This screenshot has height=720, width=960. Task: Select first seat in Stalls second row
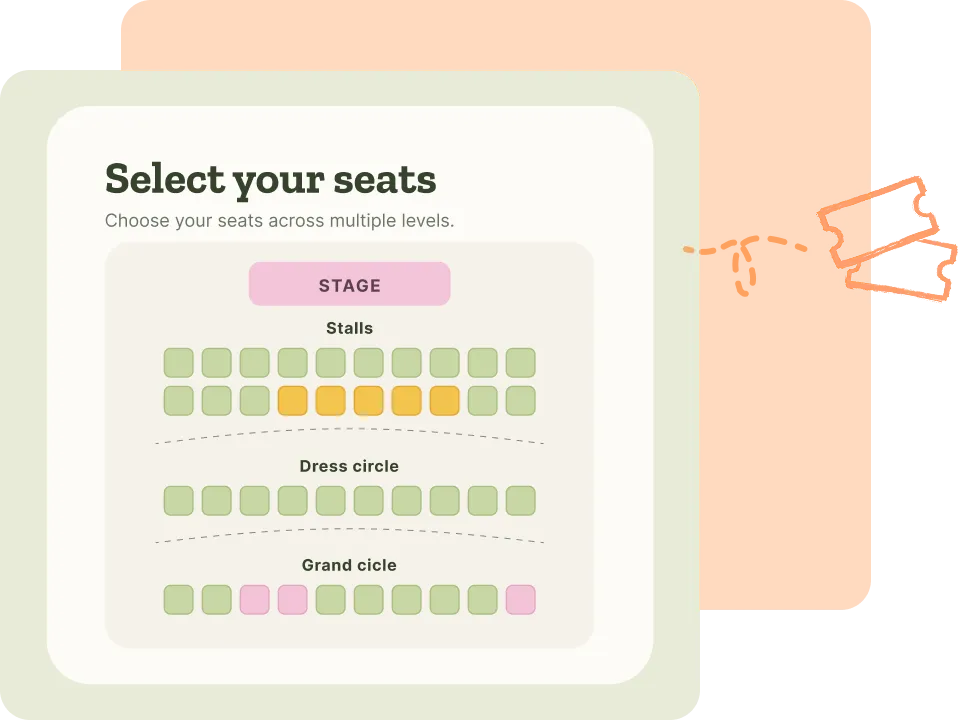179,400
